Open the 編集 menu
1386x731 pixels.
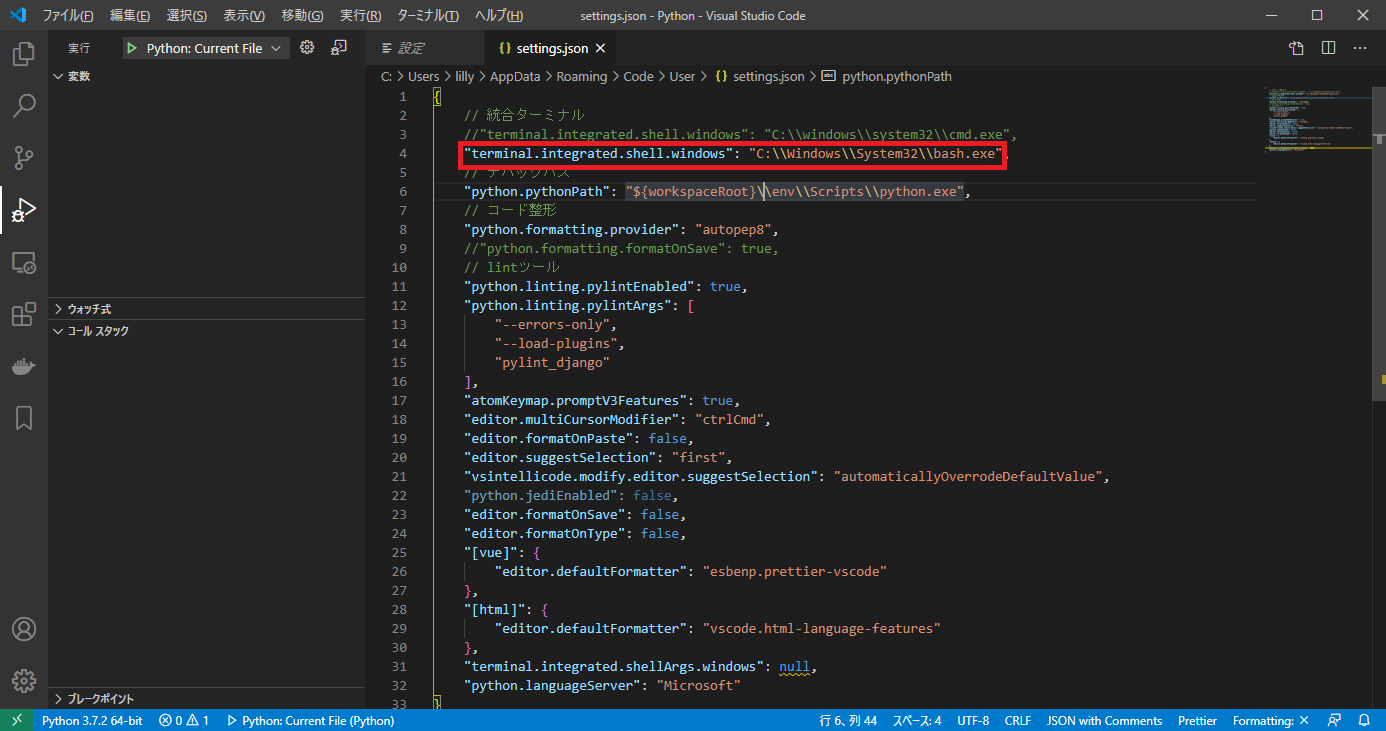tap(130, 16)
